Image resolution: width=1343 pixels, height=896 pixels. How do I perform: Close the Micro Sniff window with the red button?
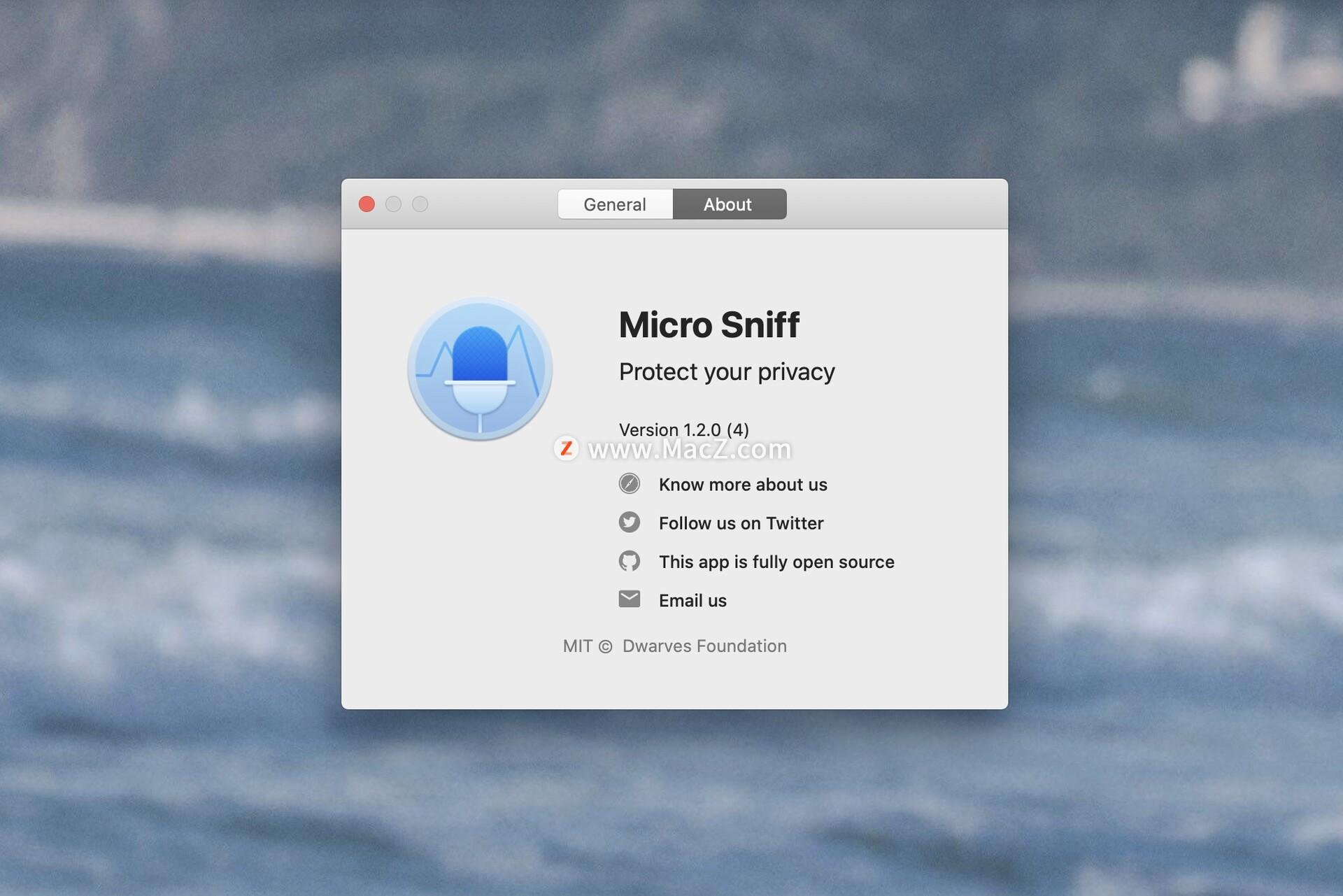[x=367, y=204]
